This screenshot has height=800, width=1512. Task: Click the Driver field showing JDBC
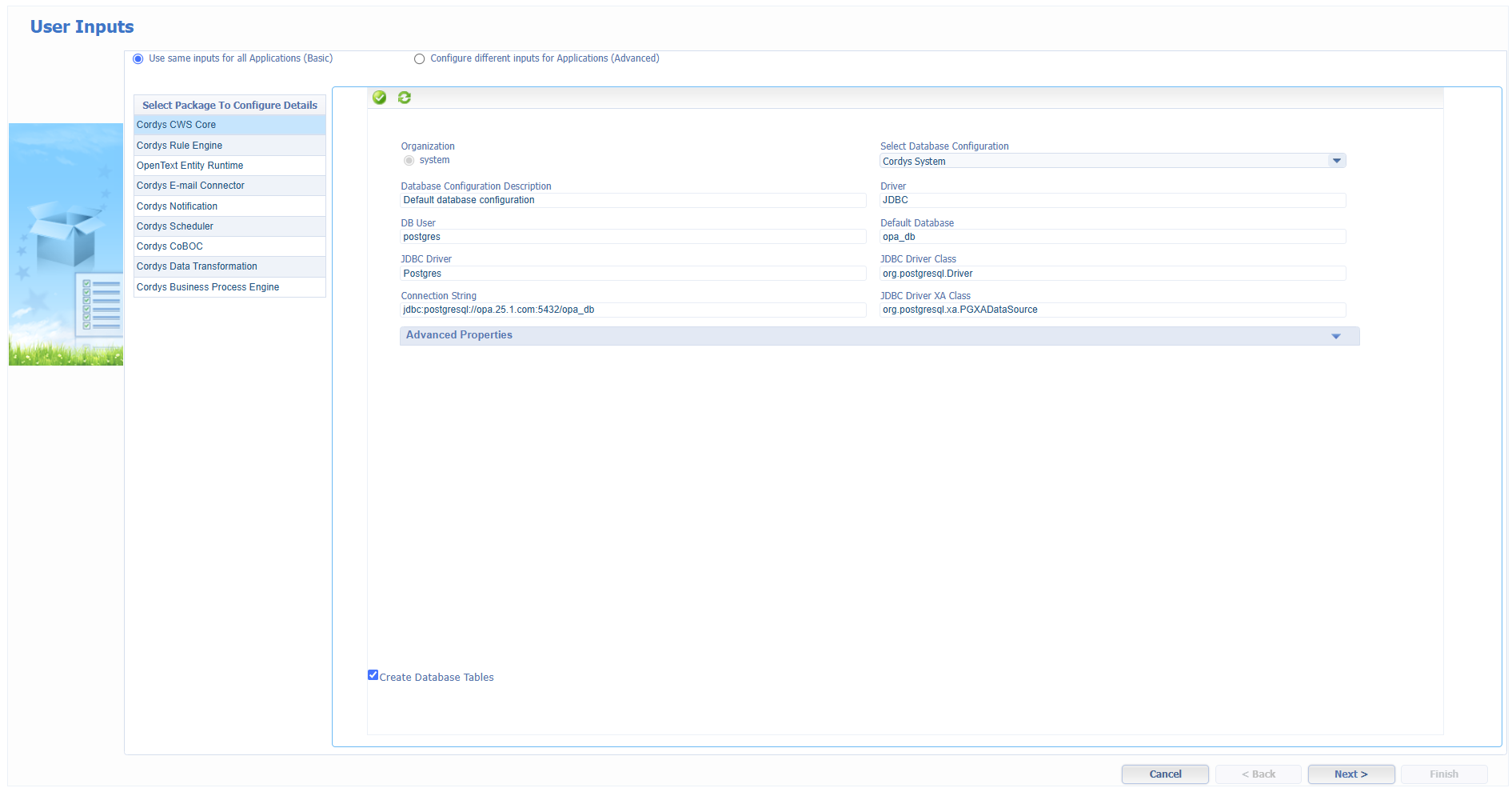[1112, 201]
